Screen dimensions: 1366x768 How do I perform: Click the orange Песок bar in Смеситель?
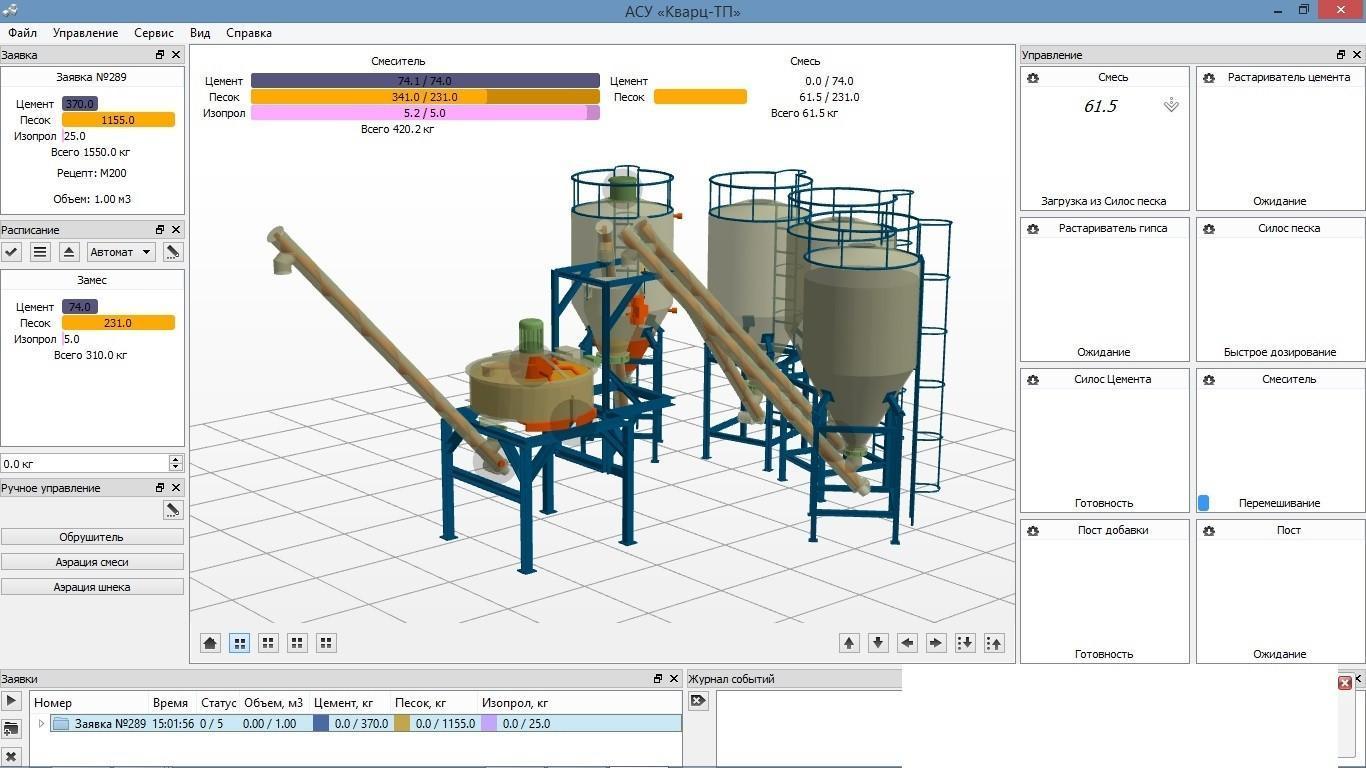coord(425,97)
